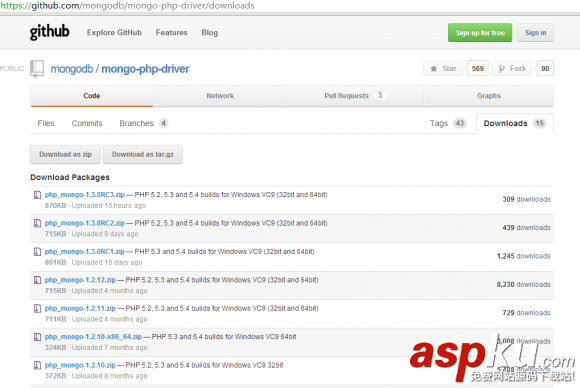Select the Branches subtab
Screen dimensions: 580x388
(x=144, y=123)
